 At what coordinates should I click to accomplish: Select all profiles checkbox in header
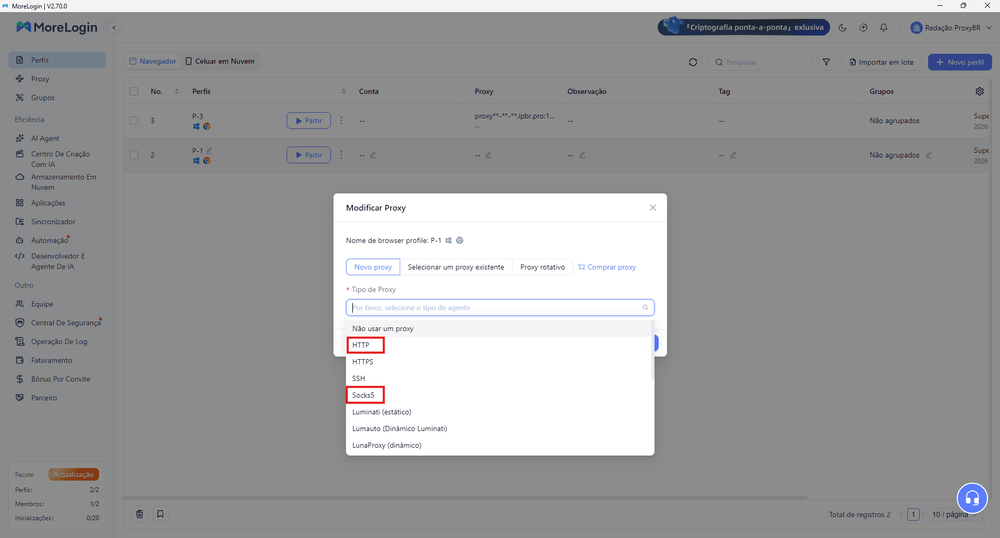(134, 91)
